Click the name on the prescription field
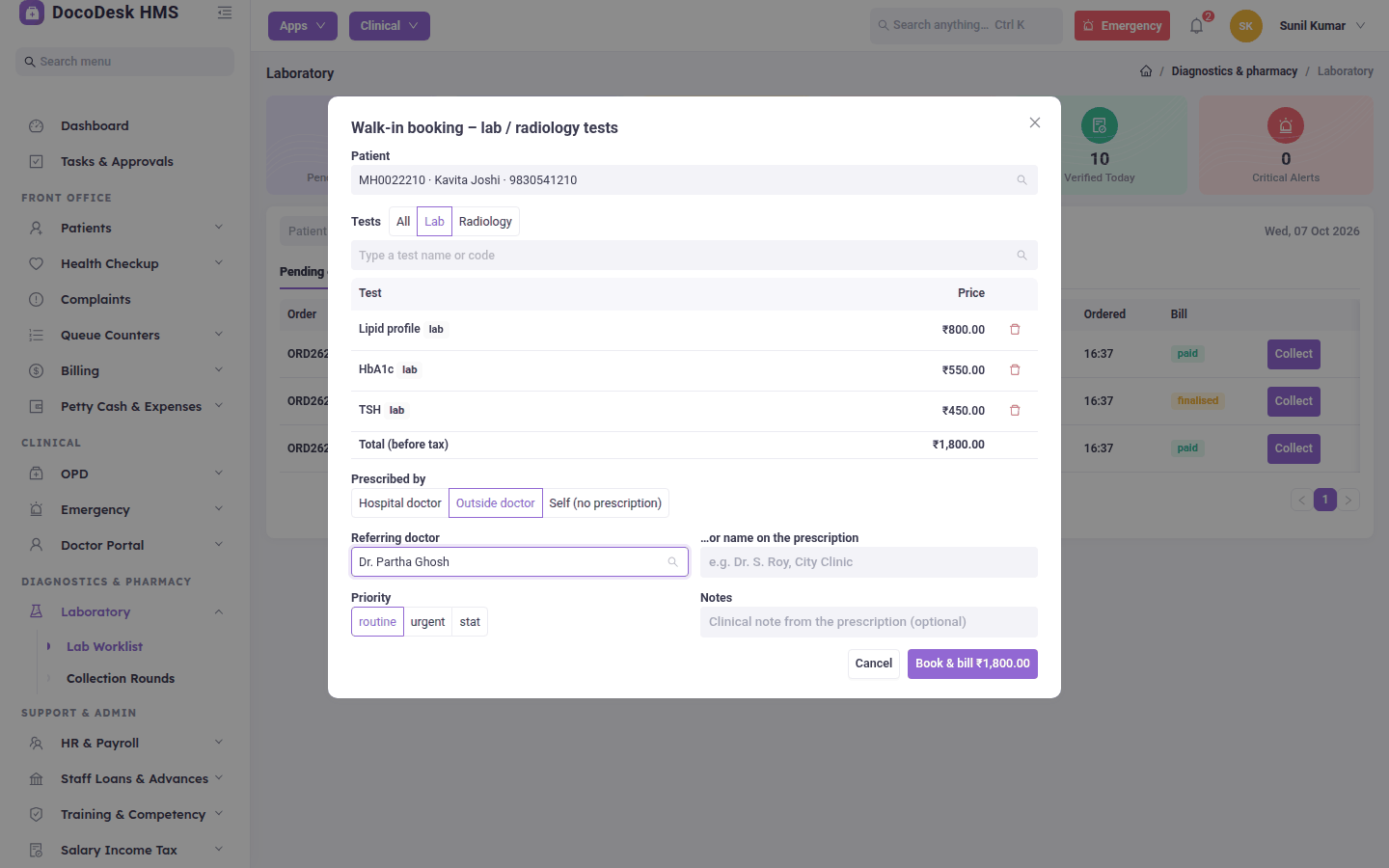The width and height of the screenshot is (1389, 868). tap(869, 562)
